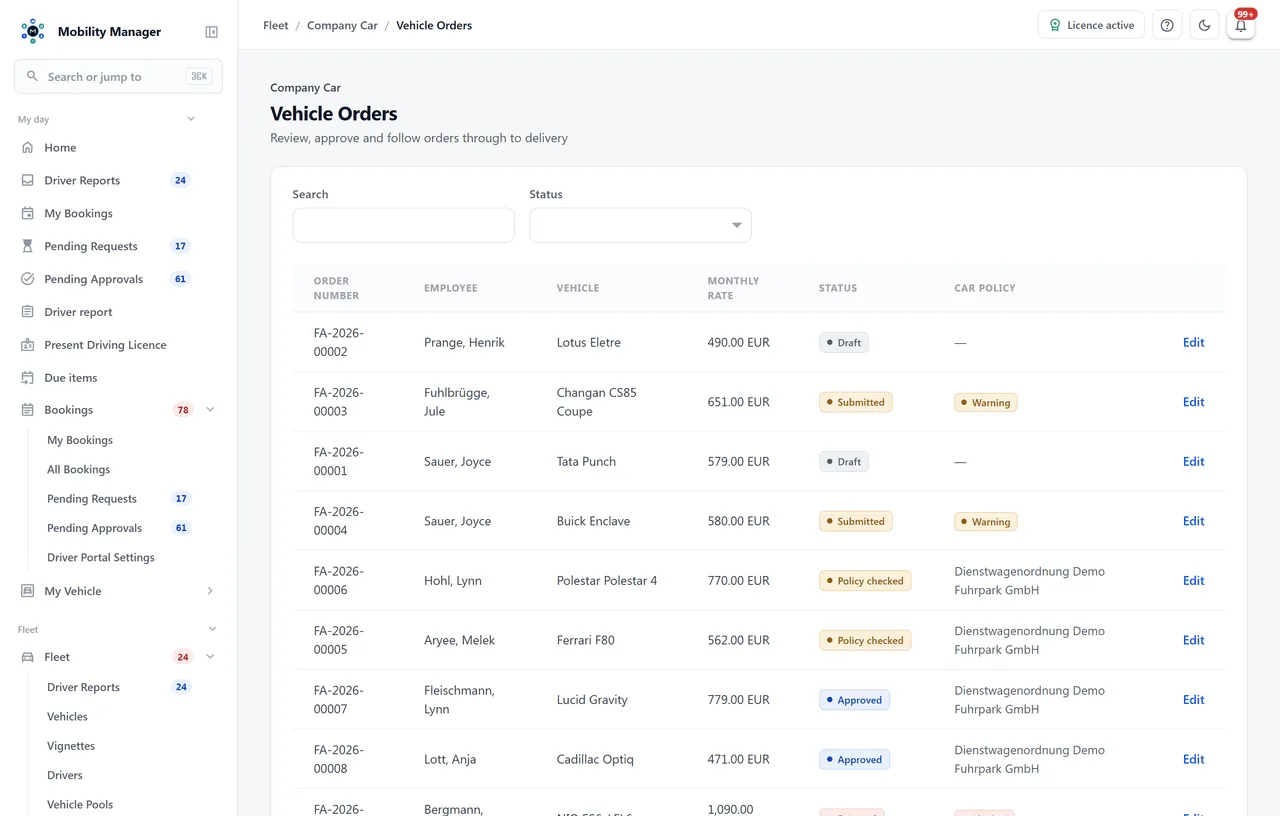Open the Status filter dropdown
The image size is (1280, 816).
click(640, 225)
